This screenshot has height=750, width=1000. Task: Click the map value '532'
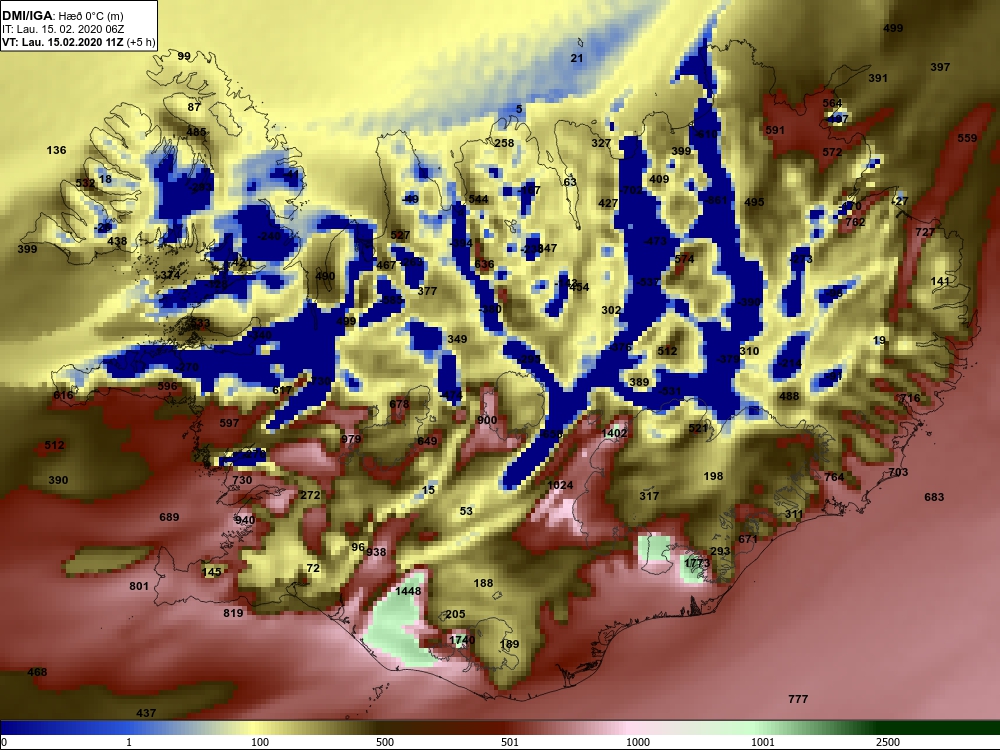pyautogui.click(x=85, y=183)
